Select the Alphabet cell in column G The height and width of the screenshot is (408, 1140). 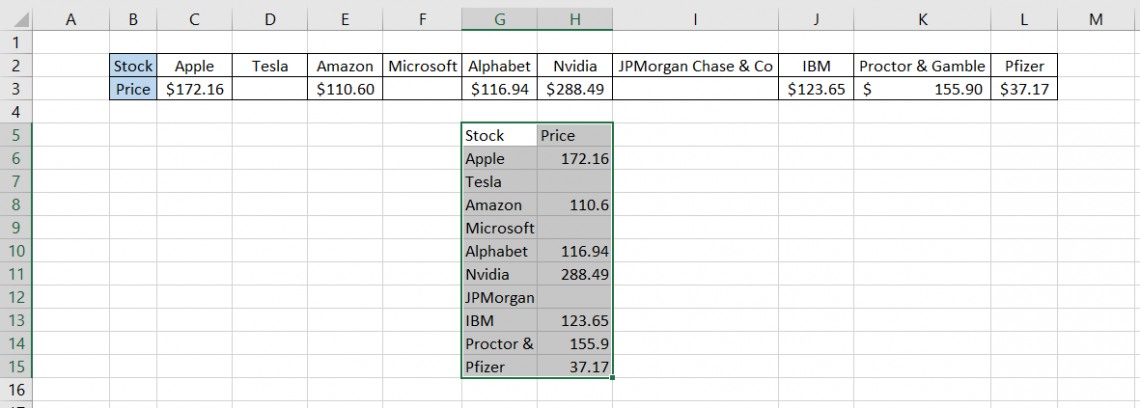coord(499,251)
